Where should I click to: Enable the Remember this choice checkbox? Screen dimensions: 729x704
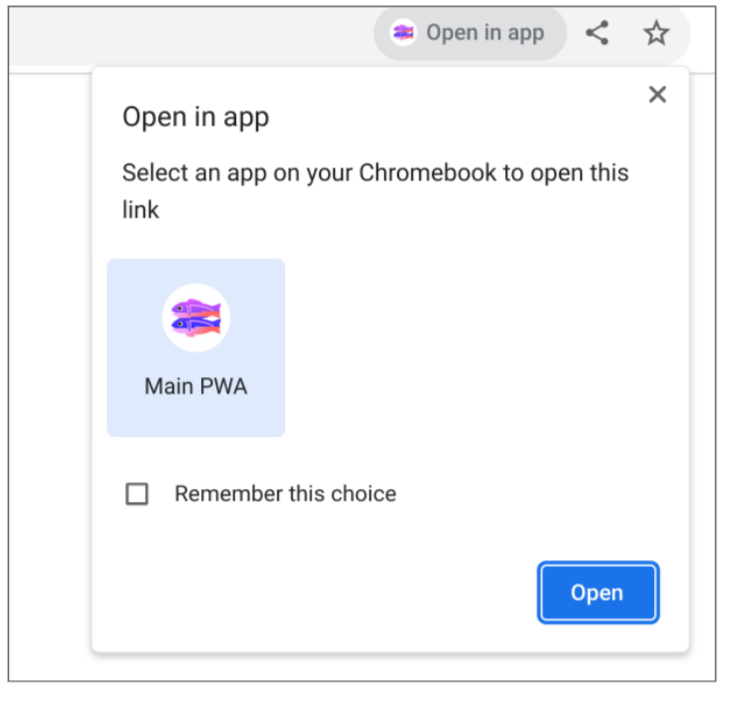[x=137, y=494]
